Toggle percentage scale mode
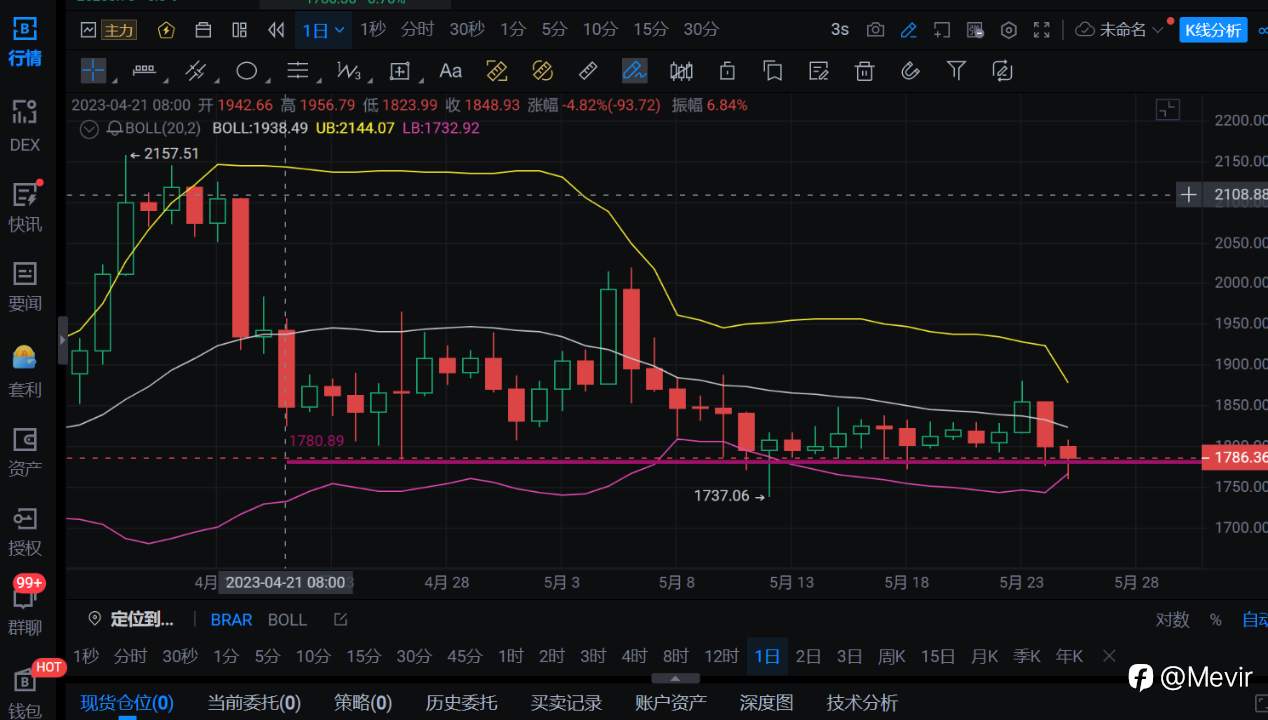 coord(1215,620)
